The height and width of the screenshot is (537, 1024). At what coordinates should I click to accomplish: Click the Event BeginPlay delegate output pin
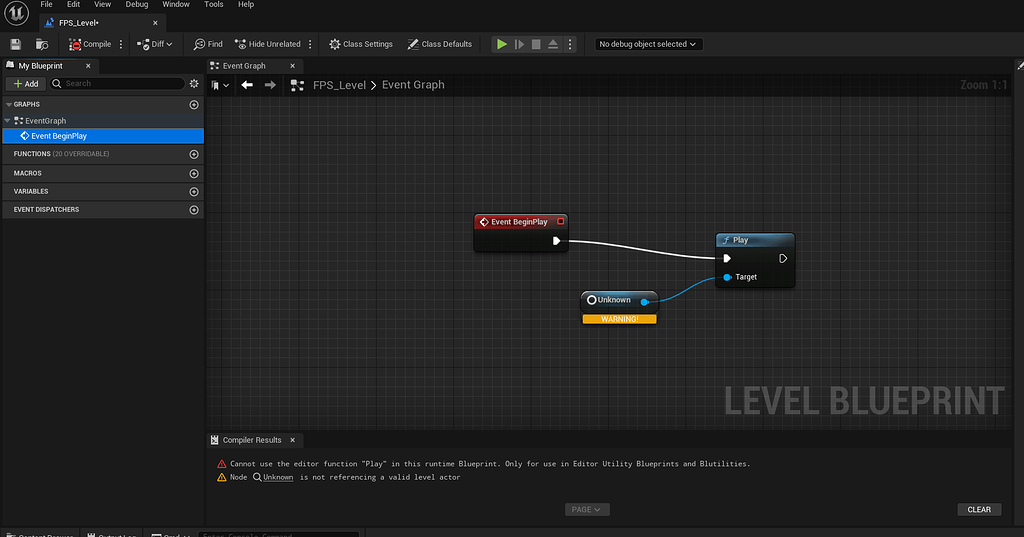[560, 221]
